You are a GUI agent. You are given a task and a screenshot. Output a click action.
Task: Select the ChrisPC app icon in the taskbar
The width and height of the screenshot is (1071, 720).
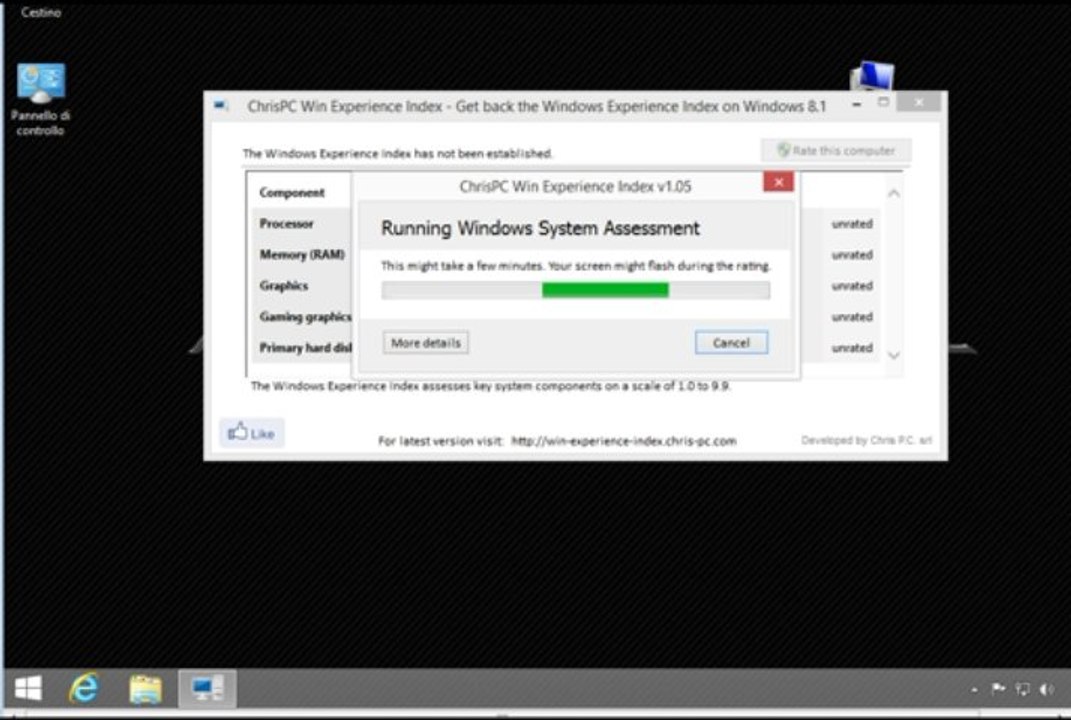click(208, 688)
